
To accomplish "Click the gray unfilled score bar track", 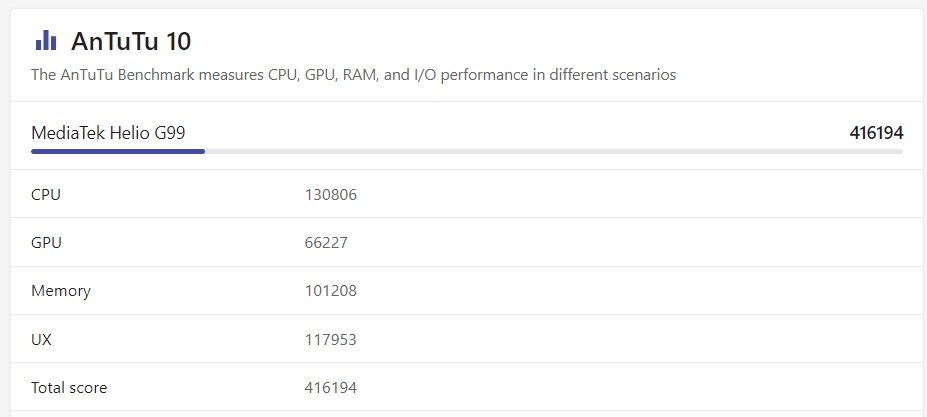I will pos(552,152).
